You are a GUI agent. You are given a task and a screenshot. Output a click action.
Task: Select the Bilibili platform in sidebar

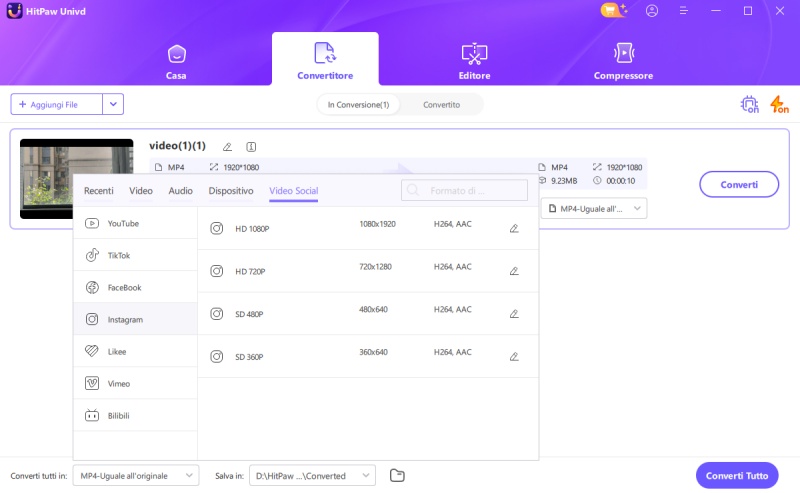[135, 415]
